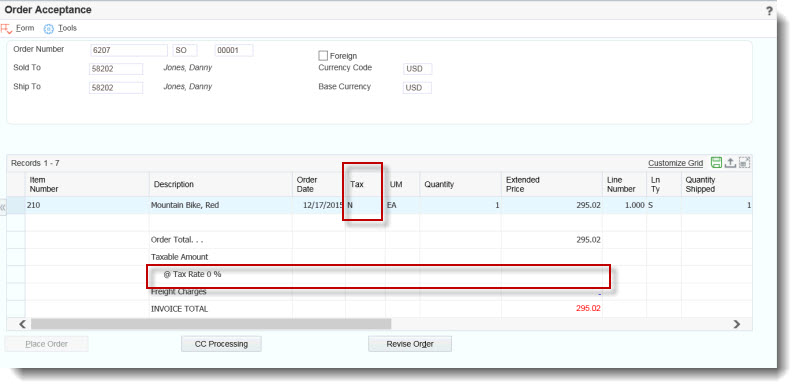Click the Freight Charges label

(x=179, y=291)
